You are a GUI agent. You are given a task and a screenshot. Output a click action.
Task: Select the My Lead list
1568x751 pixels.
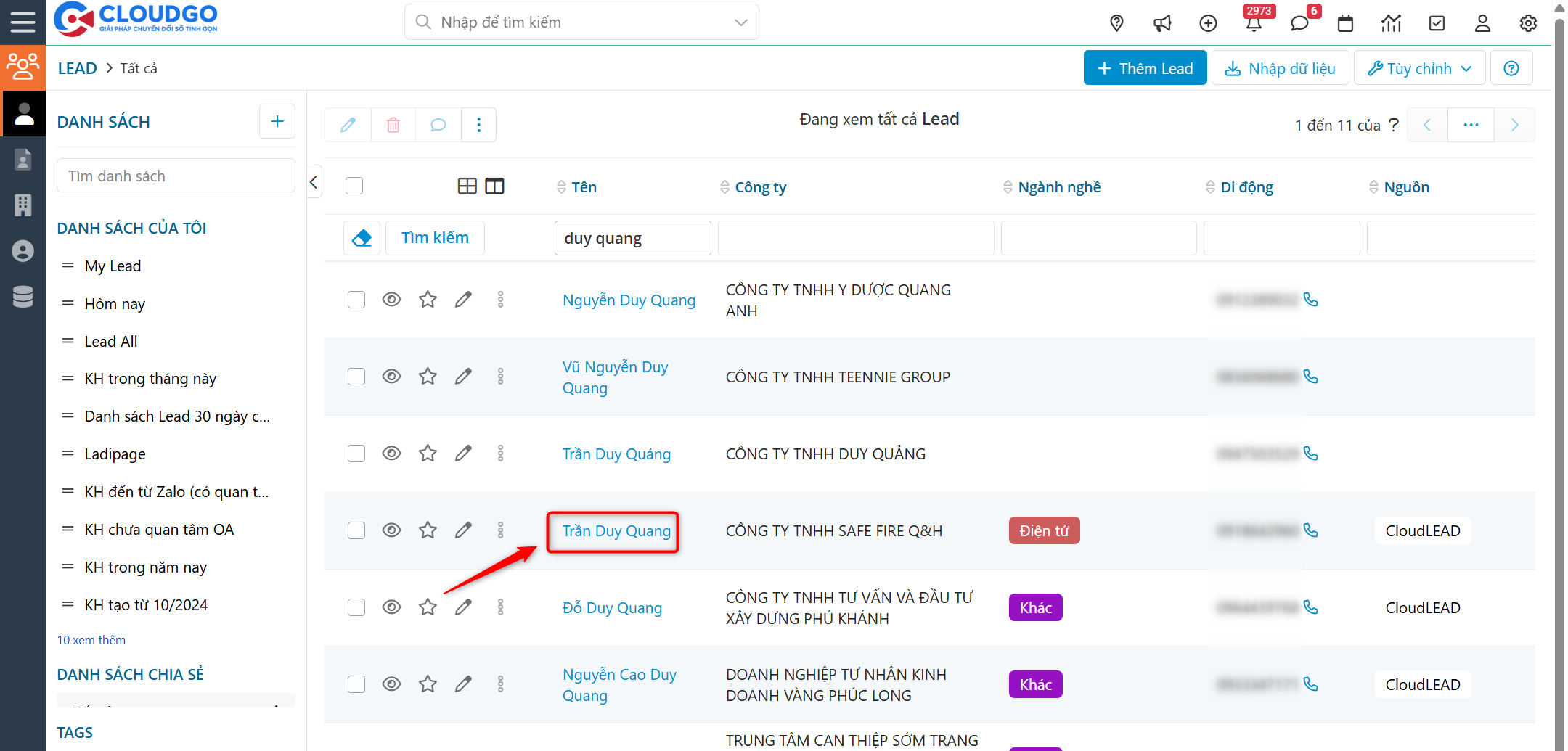[x=113, y=266]
